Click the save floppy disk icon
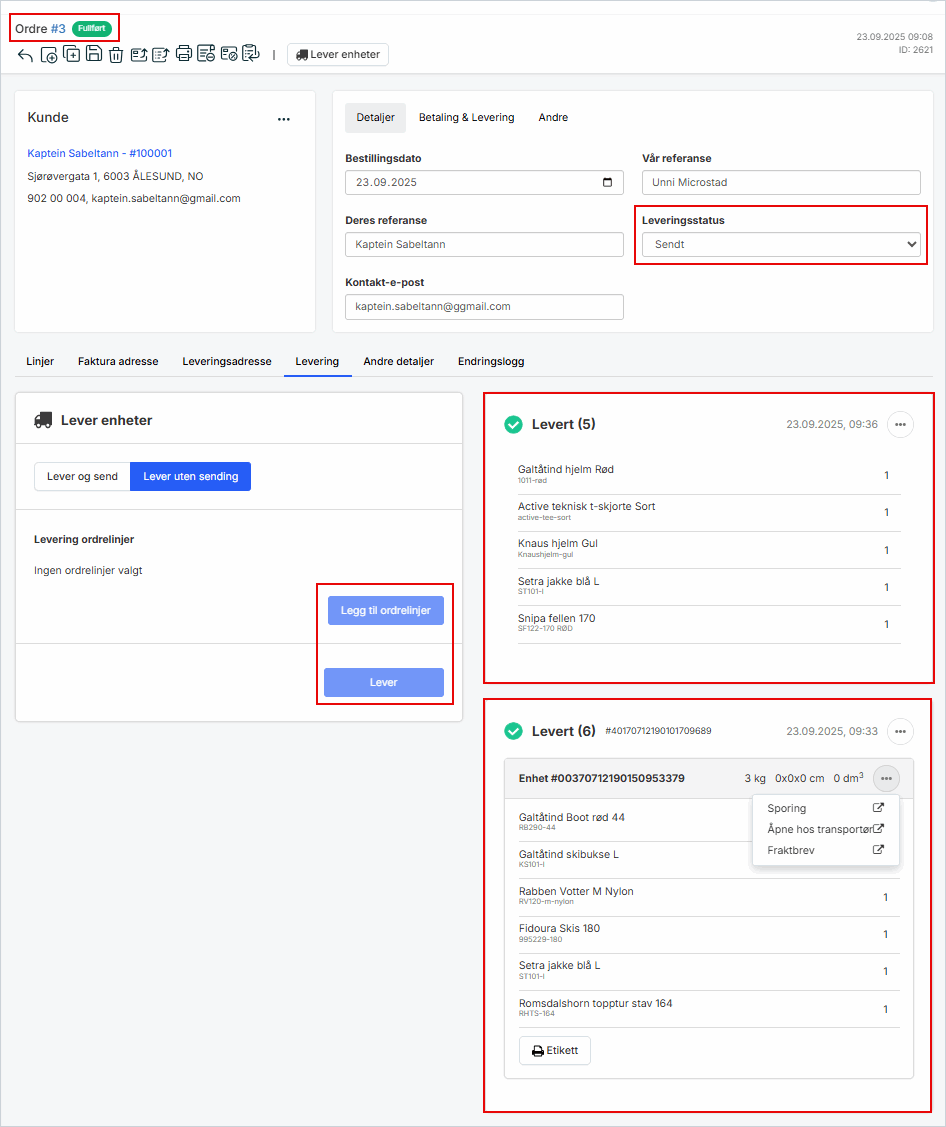Screen dimensions: 946x1127 [94, 55]
